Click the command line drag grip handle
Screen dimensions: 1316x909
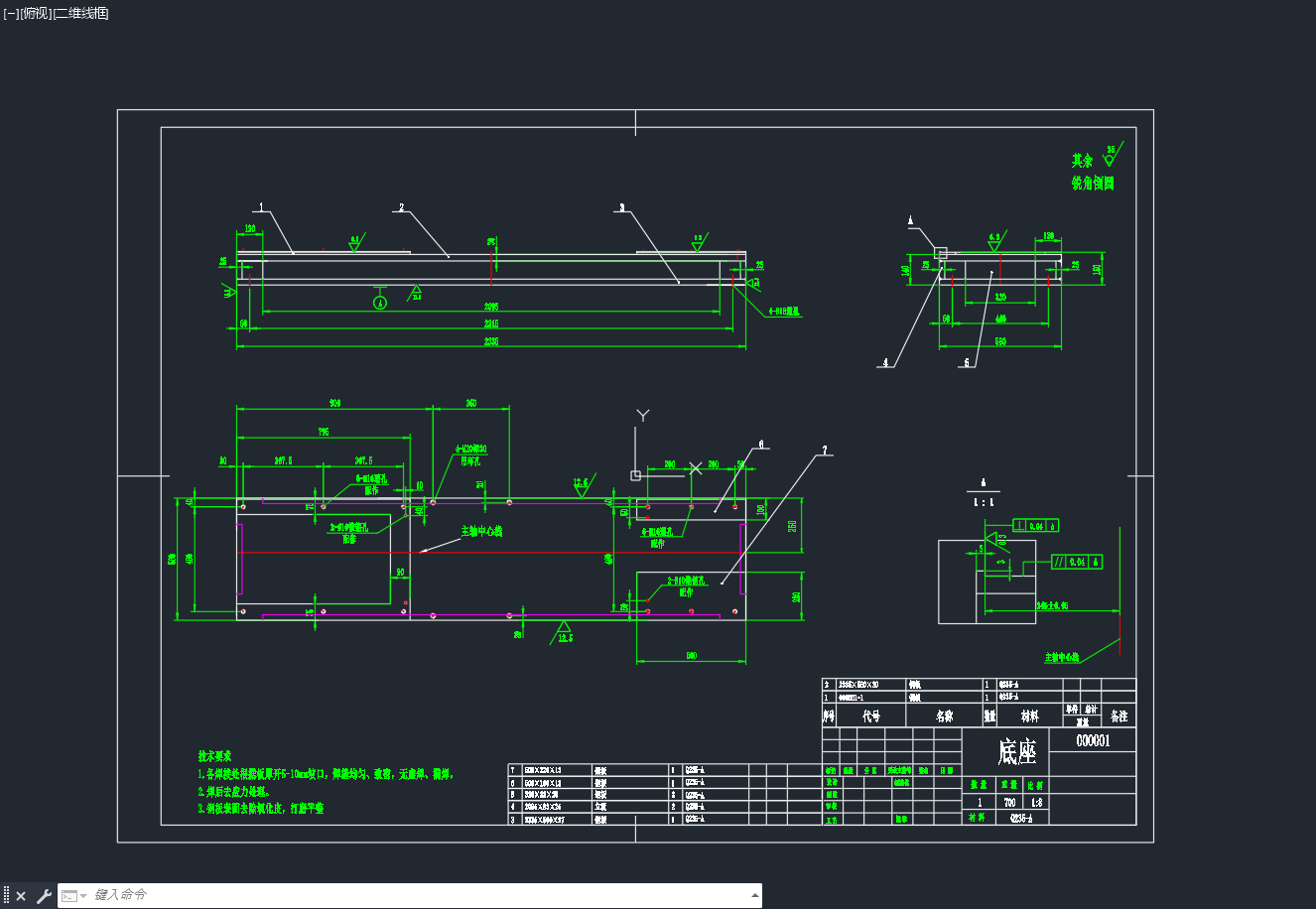pos(6,896)
